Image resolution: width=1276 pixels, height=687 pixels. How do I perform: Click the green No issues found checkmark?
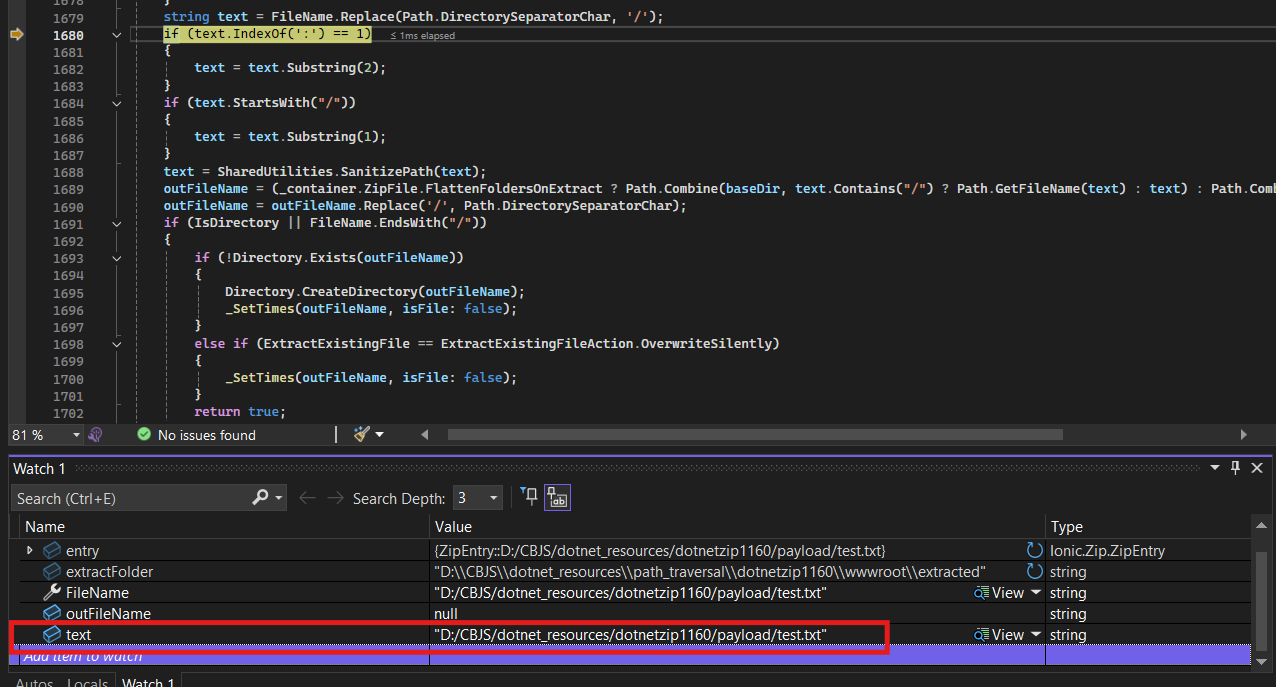coord(144,435)
